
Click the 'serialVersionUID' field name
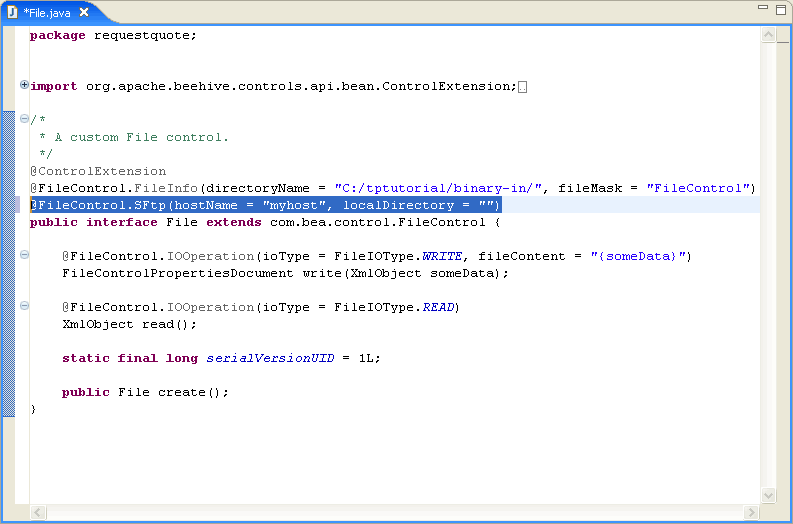tap(270, 358)
